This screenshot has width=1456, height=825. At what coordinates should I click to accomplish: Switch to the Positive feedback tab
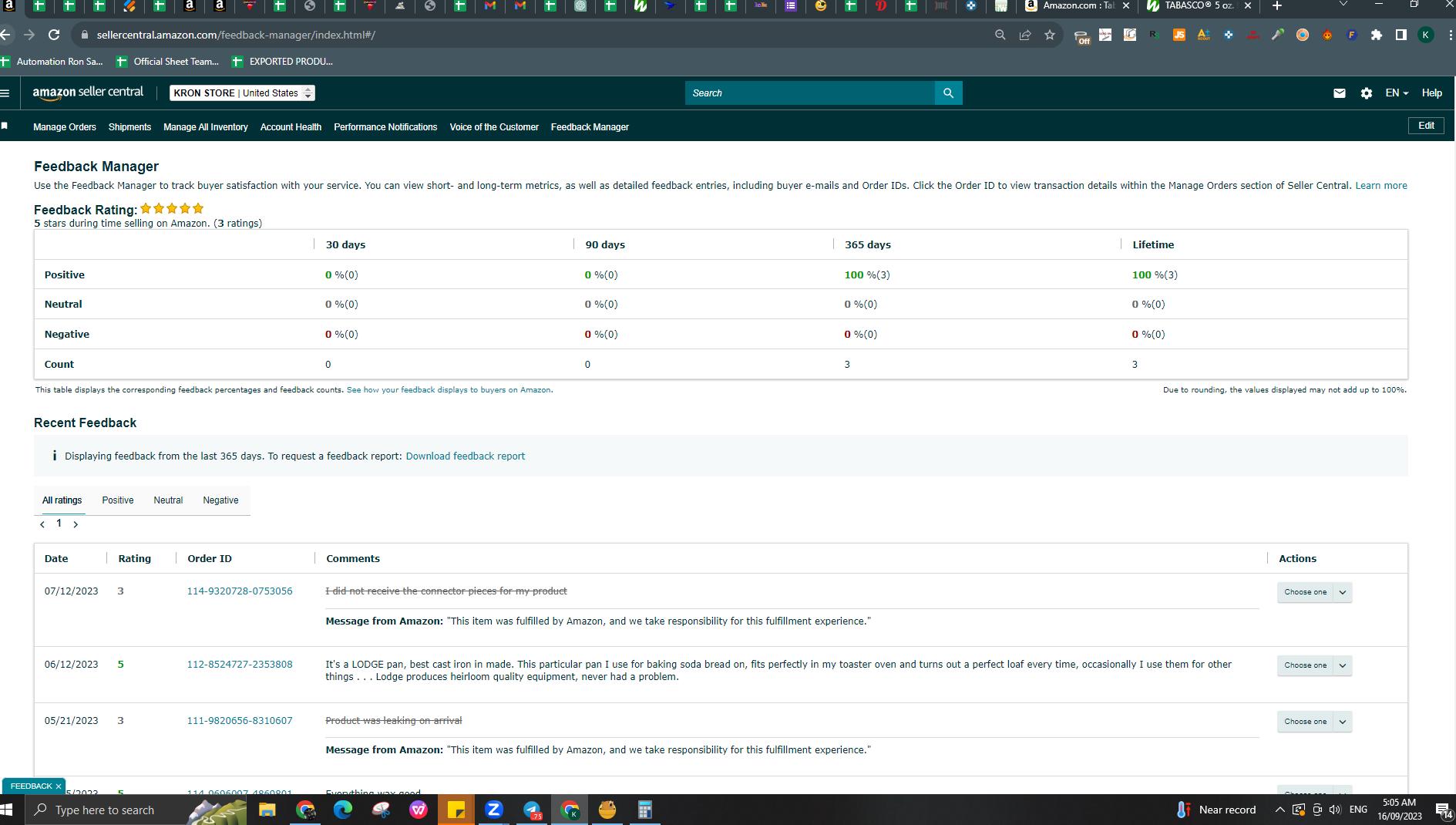coord(118,500)
